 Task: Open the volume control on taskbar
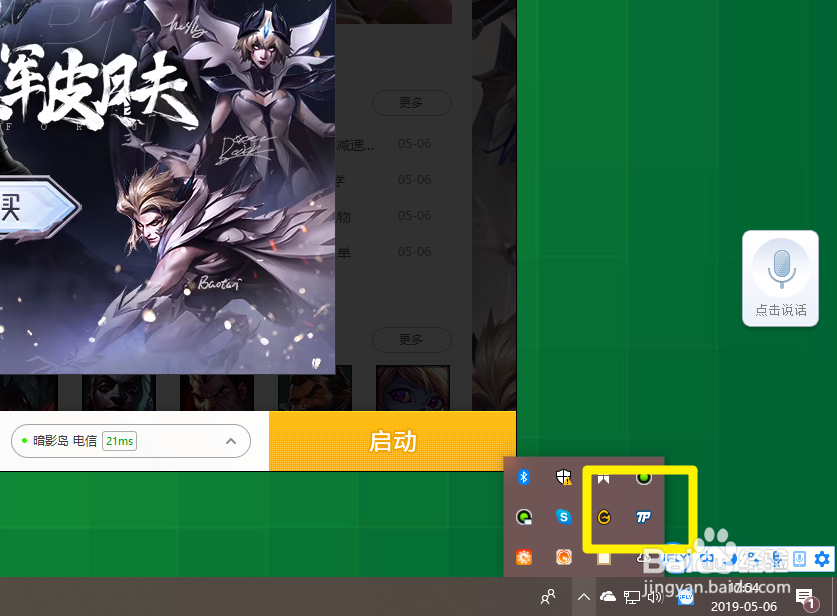[654, 596]
